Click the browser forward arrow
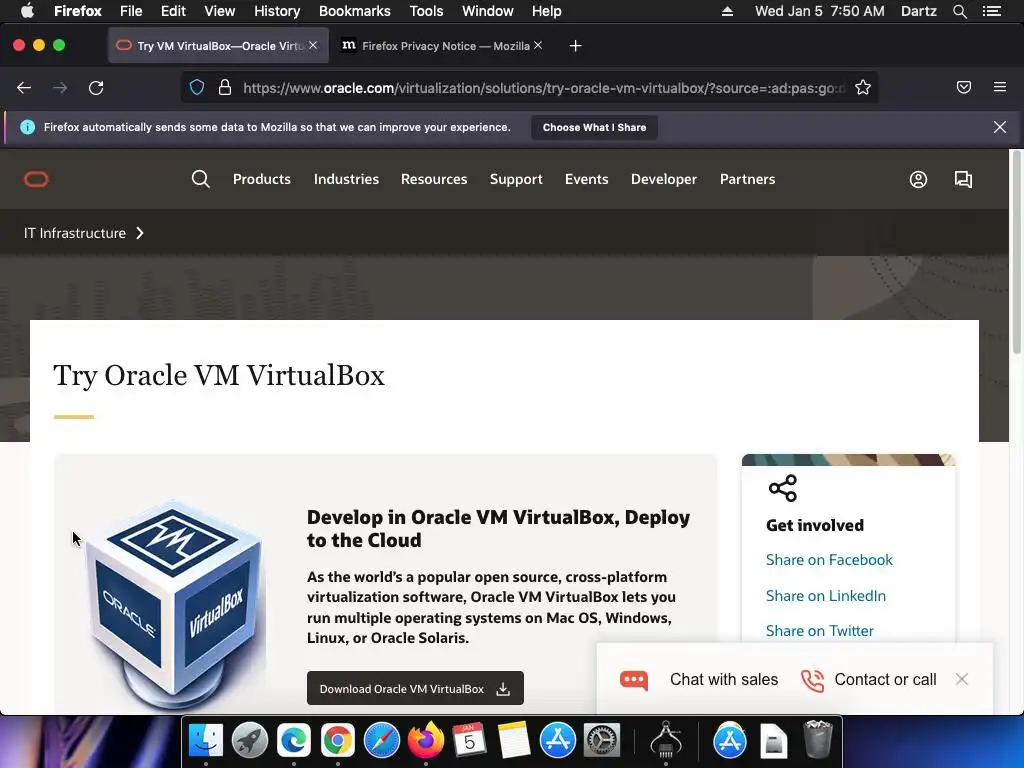 60,88
